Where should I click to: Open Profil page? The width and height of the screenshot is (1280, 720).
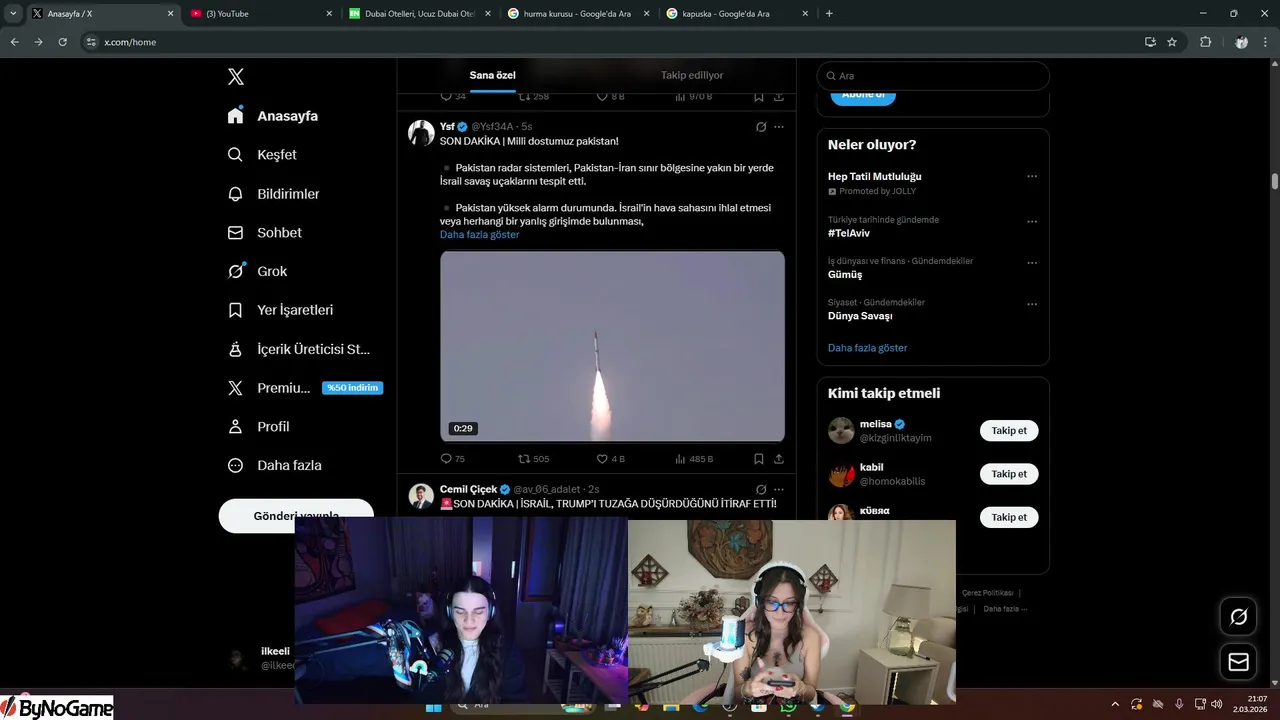click(x=258, y=426)
